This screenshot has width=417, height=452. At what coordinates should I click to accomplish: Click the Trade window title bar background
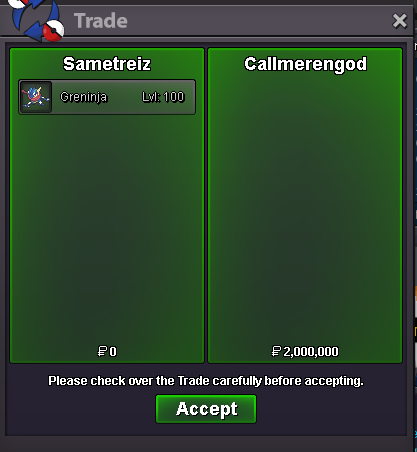click(260, 21)
